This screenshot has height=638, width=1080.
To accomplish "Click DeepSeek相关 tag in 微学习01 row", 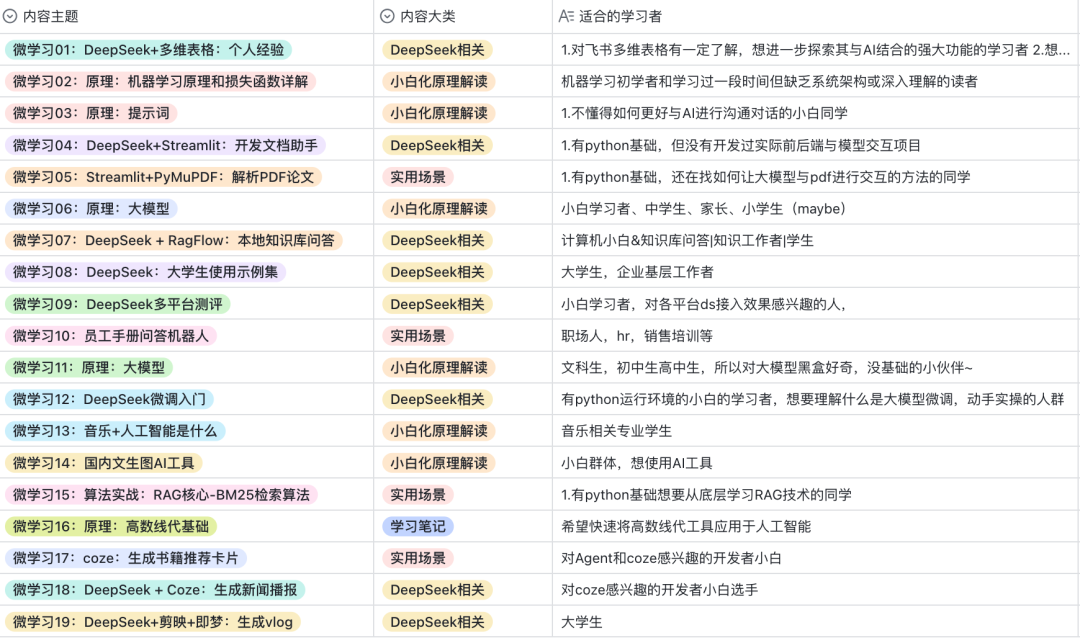I will click(437, 50).
